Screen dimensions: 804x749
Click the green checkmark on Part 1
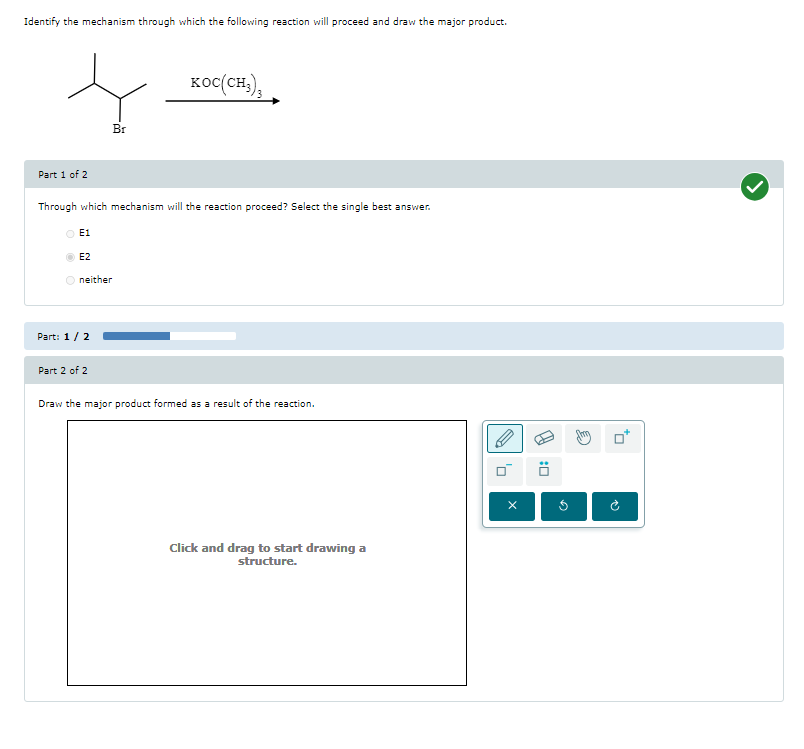755,187
